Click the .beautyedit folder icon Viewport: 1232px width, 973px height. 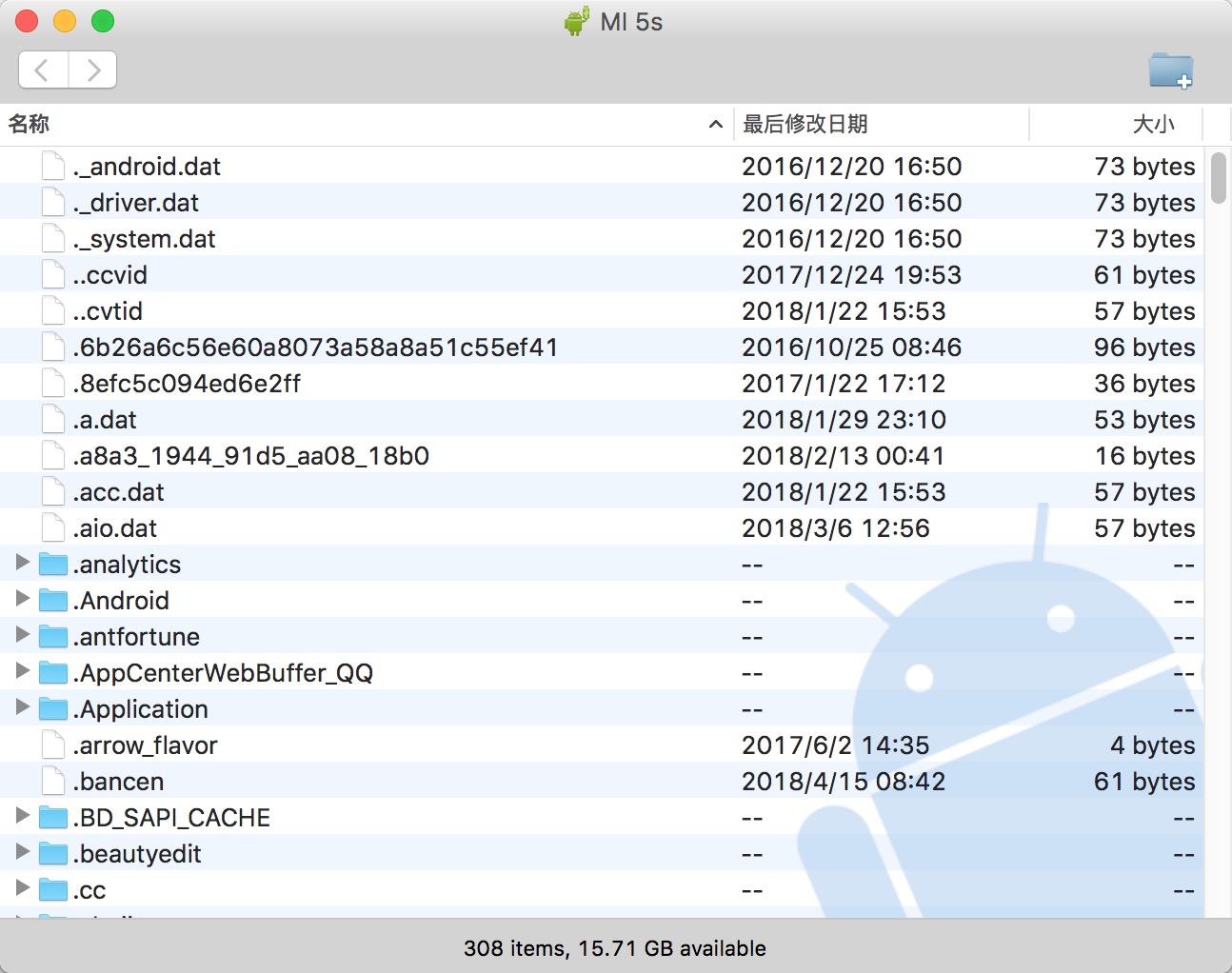[53, 854]
